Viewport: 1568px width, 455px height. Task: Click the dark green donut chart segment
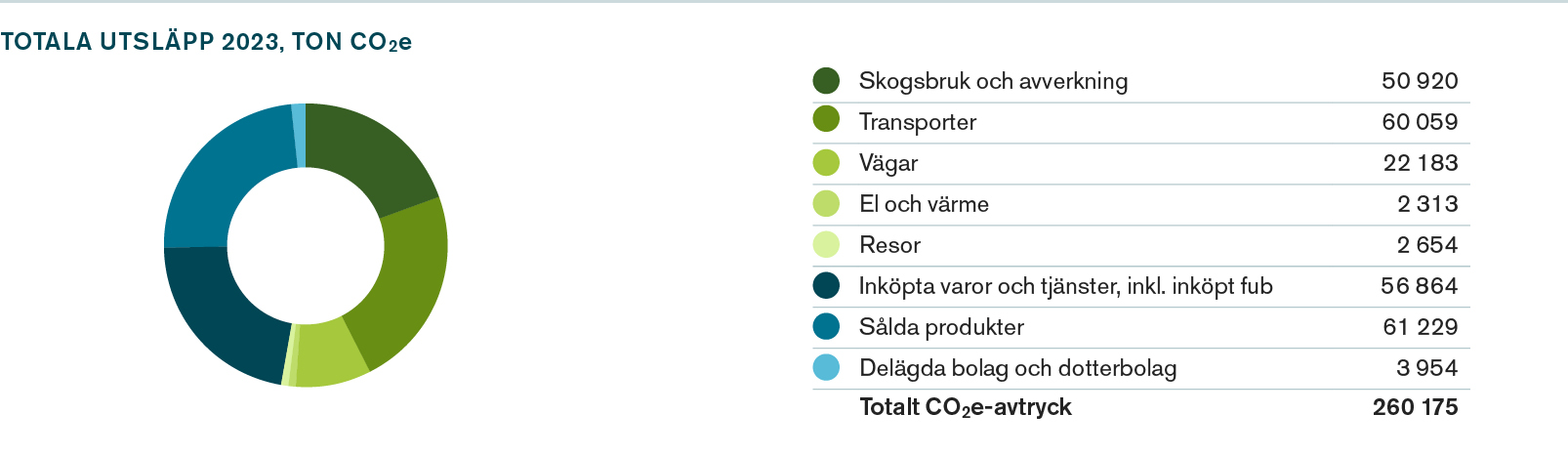pyautogui.click(x=372, y=156)
